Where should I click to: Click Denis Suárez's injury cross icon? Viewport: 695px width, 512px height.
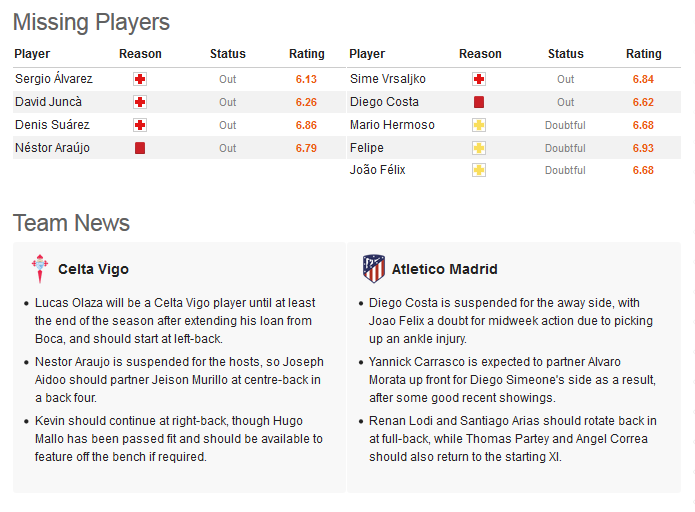[140, 125]
